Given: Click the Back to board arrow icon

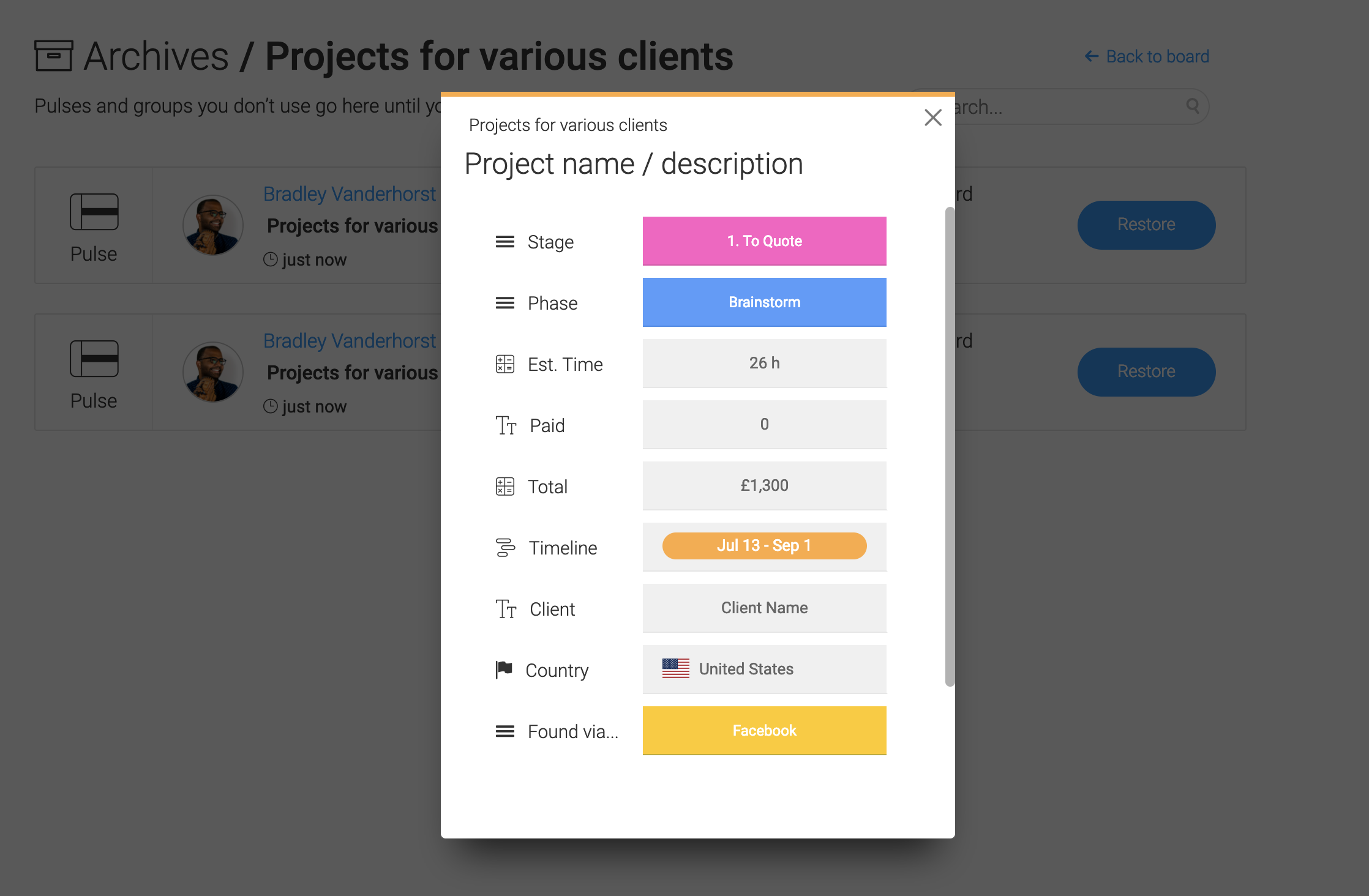Looking at the screenshot, I should (1091, 56).
